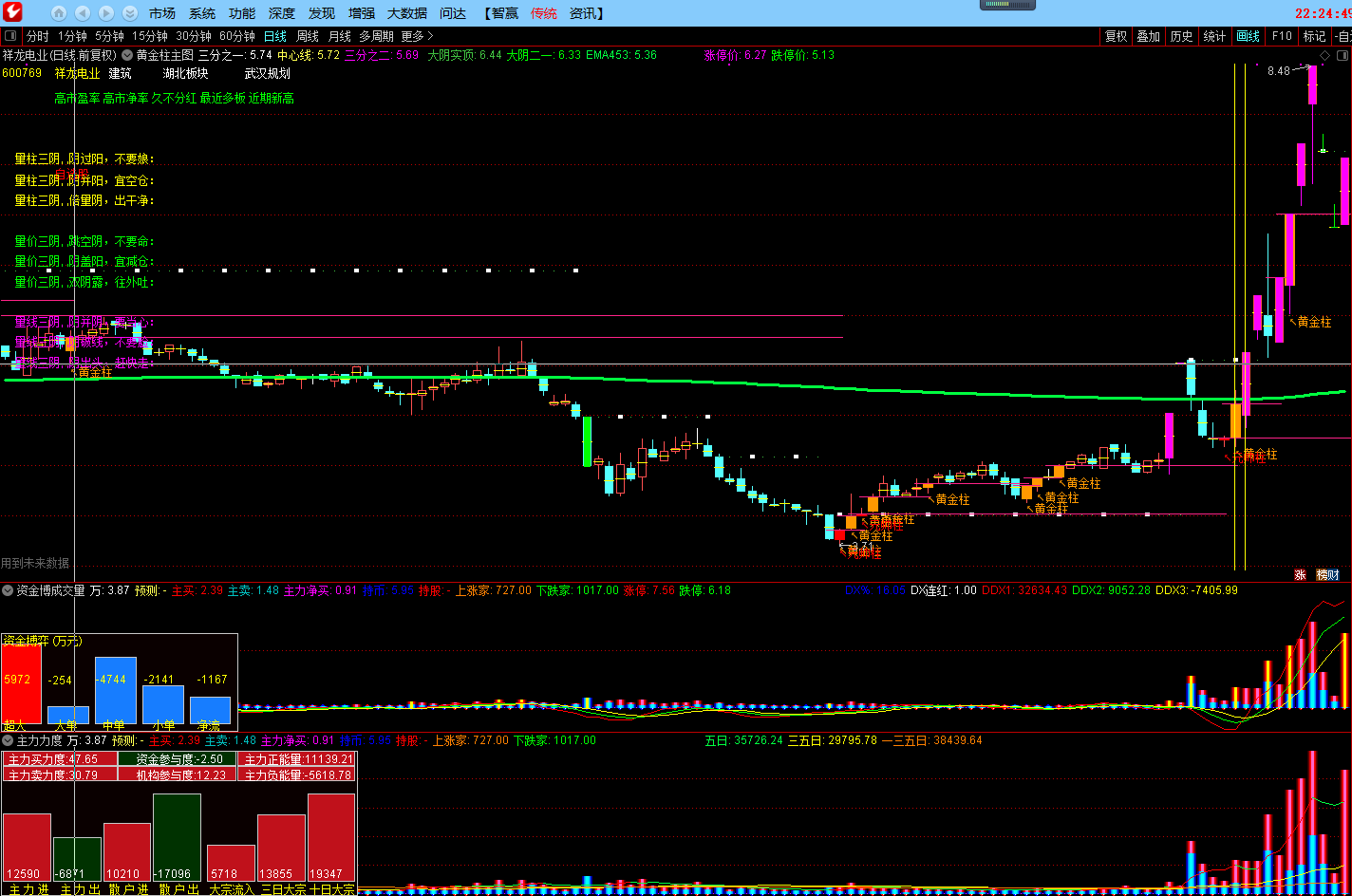1352x896 pixels.
Task: Select the 日线 chart period
Action: (274, 36)
